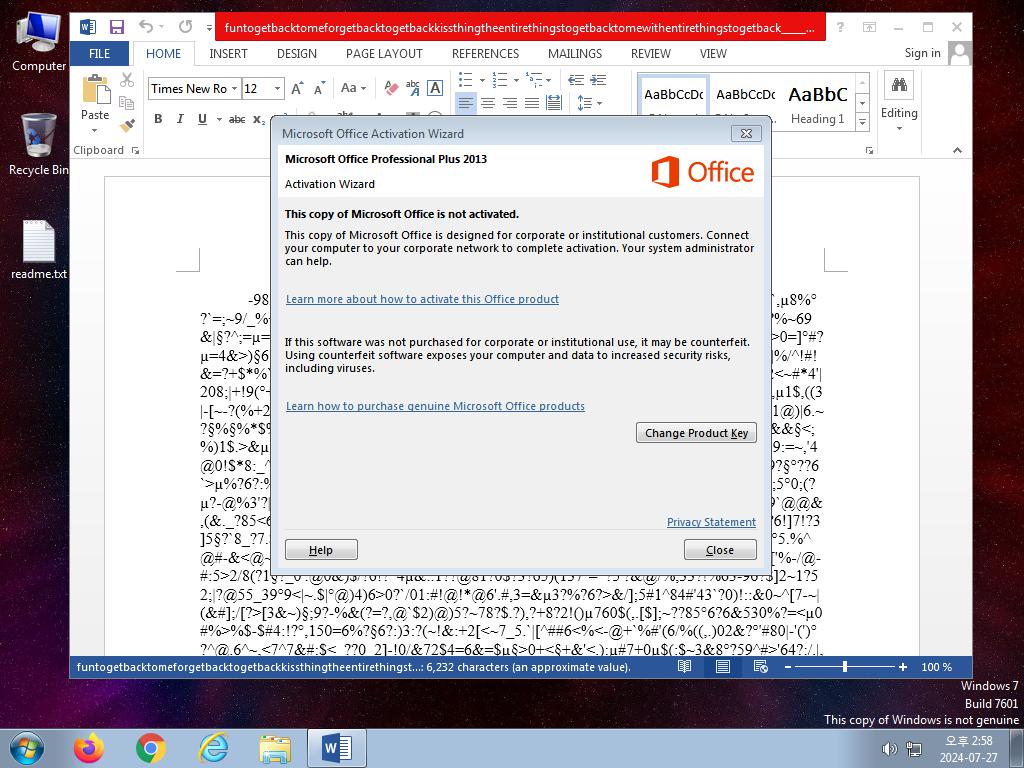This screenshot has width=1024, height=768.
Task: Zoom out with the minus button
Action: (x=788, y=667)
